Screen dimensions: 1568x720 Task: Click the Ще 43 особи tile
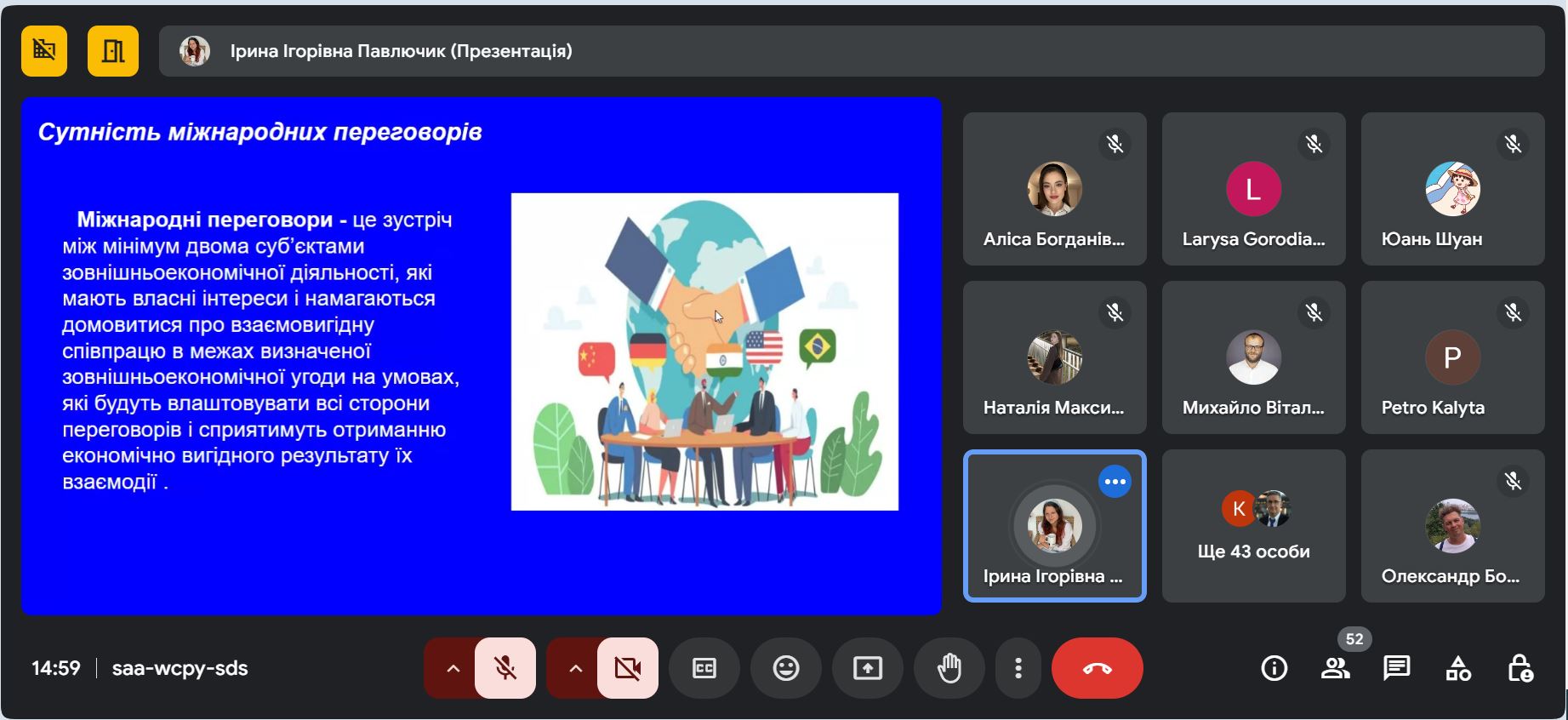pos(1253,526)
